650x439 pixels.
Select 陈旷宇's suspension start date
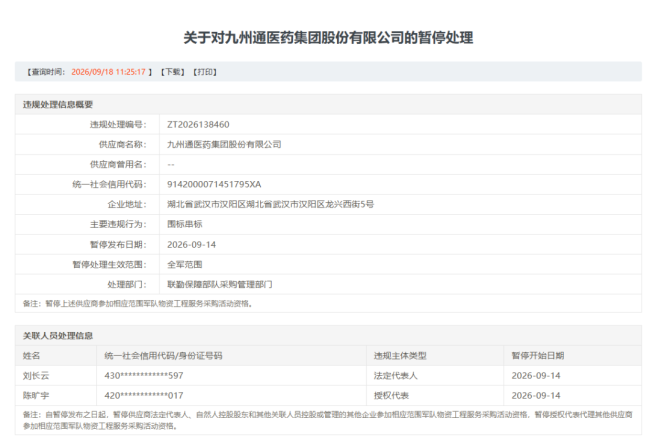pos(536,395)
